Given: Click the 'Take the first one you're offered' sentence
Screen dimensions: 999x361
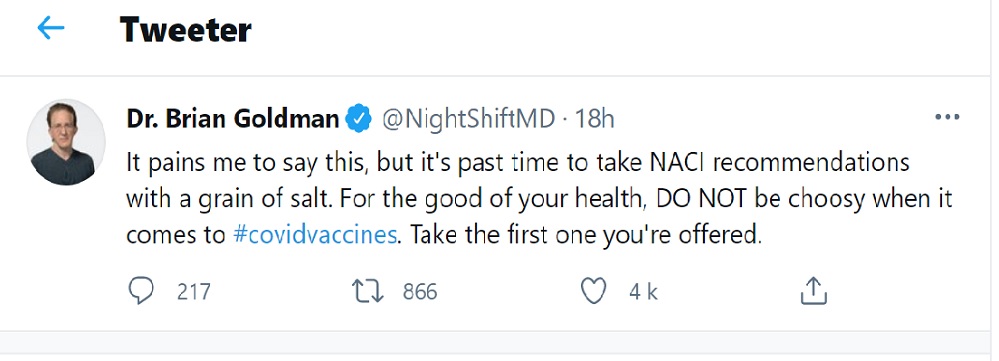Looking at the screenshot, I should (x=586, y=235).
